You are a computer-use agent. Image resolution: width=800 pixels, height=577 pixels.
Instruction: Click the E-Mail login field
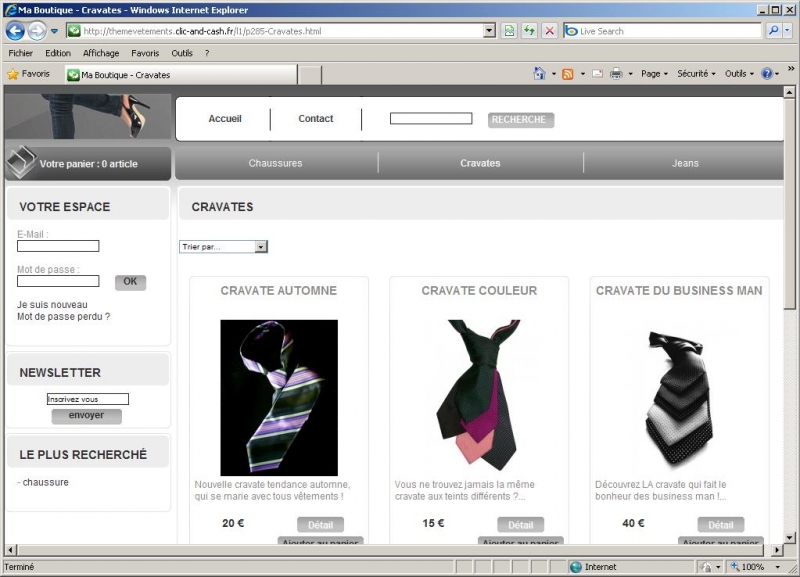click(58, 246)
